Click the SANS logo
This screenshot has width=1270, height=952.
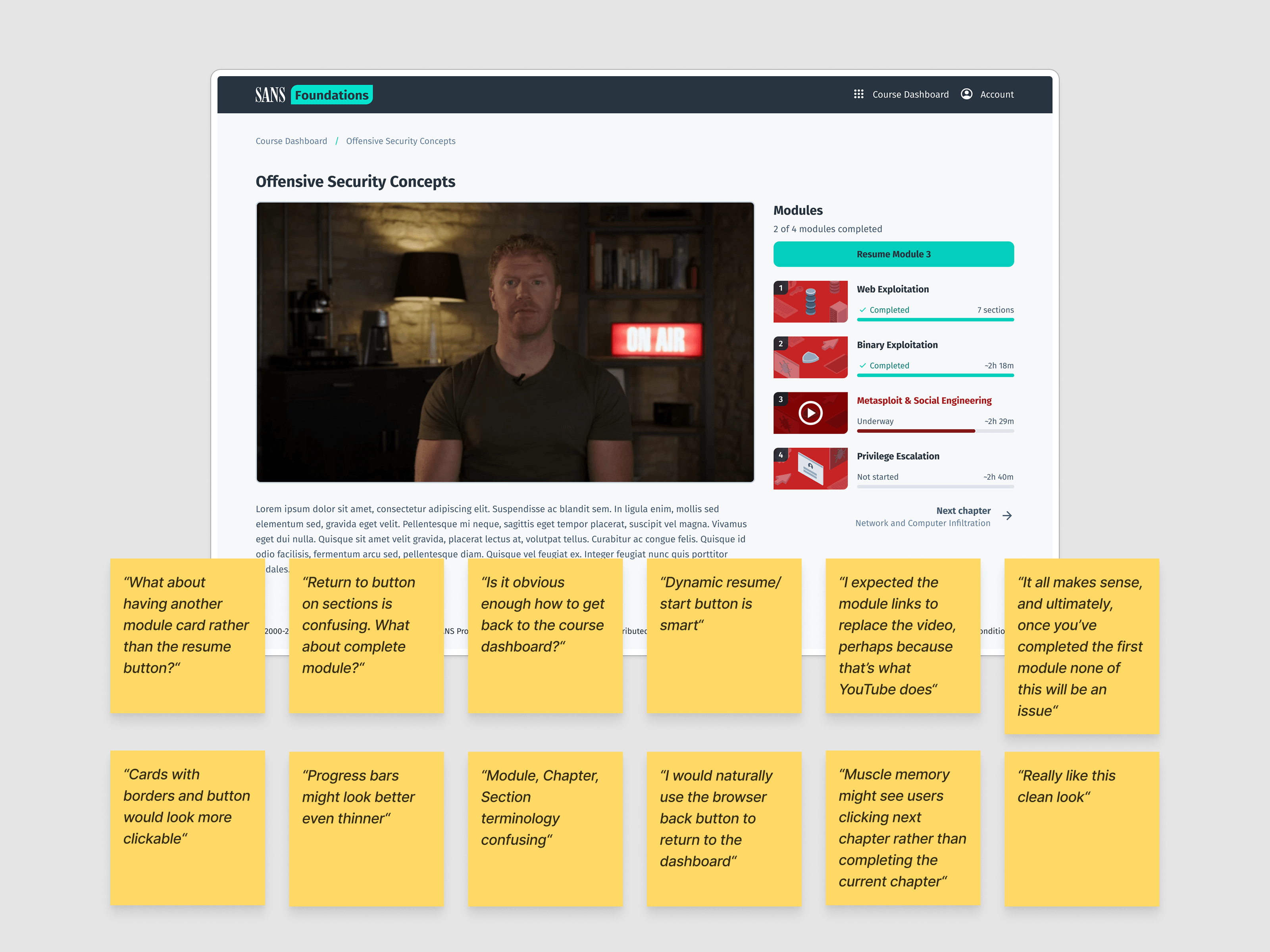(270, 95)
